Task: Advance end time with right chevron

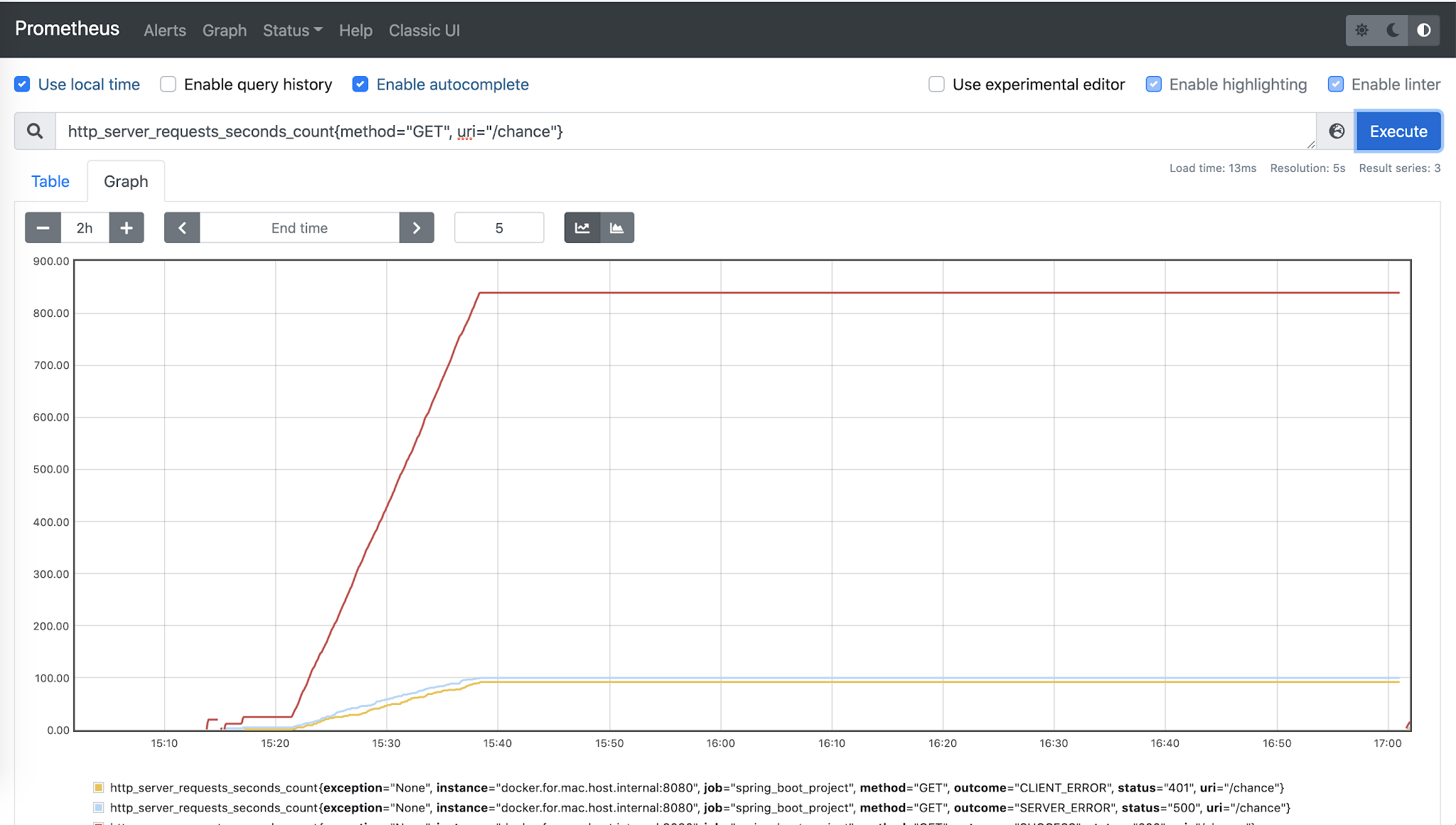Action: (x=417, y=227)
